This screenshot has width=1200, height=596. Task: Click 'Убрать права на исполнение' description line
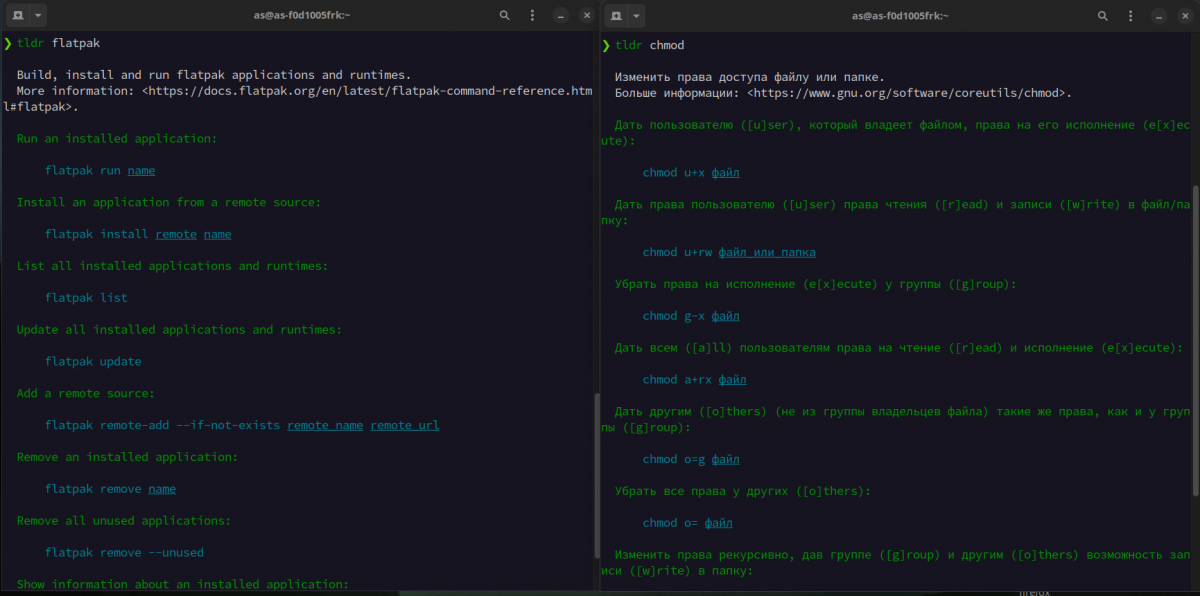point(815,284)
